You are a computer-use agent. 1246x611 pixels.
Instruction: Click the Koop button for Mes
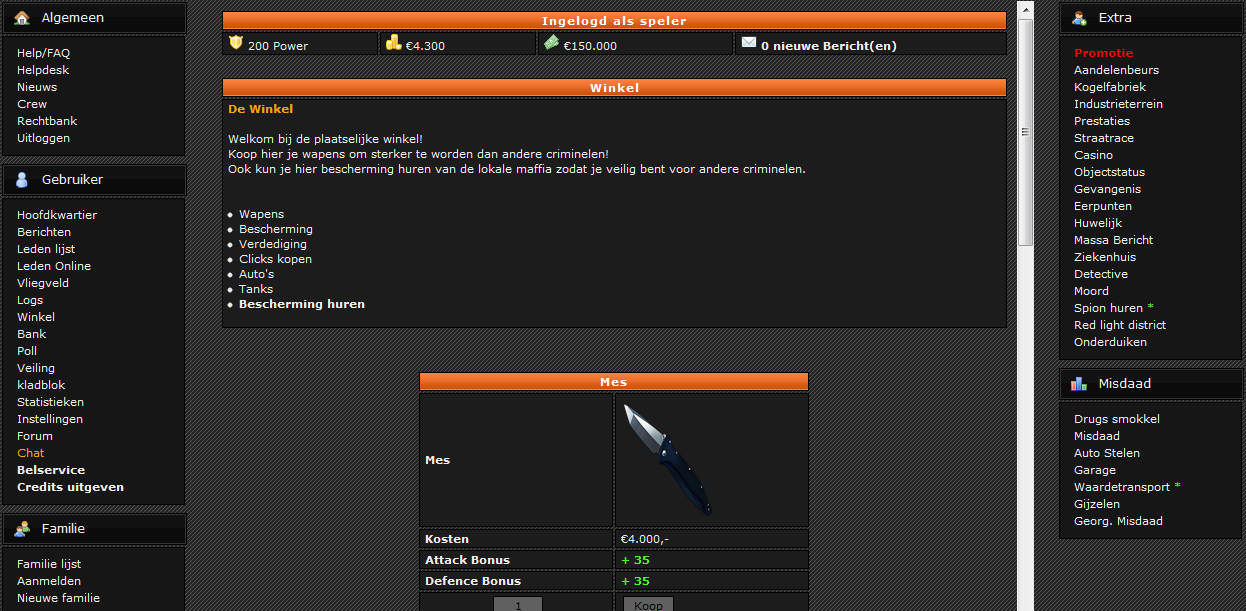tap(649, 604)
